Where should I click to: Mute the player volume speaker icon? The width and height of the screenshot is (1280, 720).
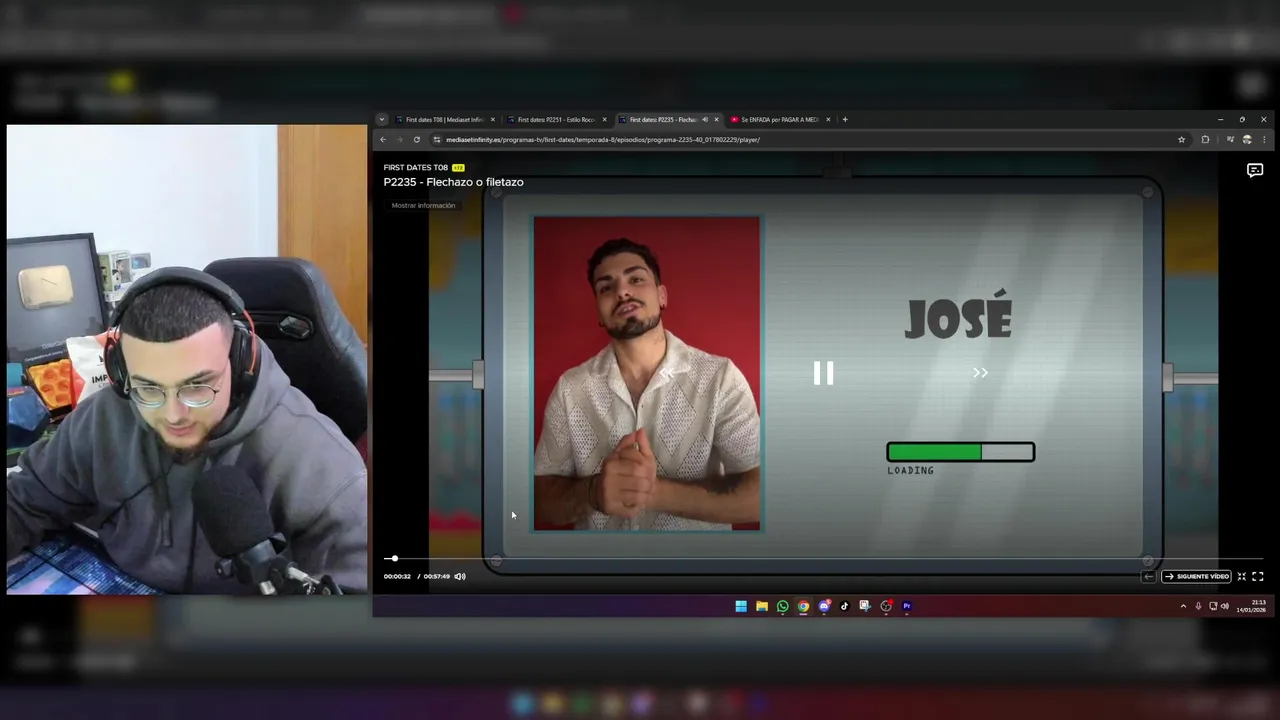pyautogui.click(x=460, y=576)
